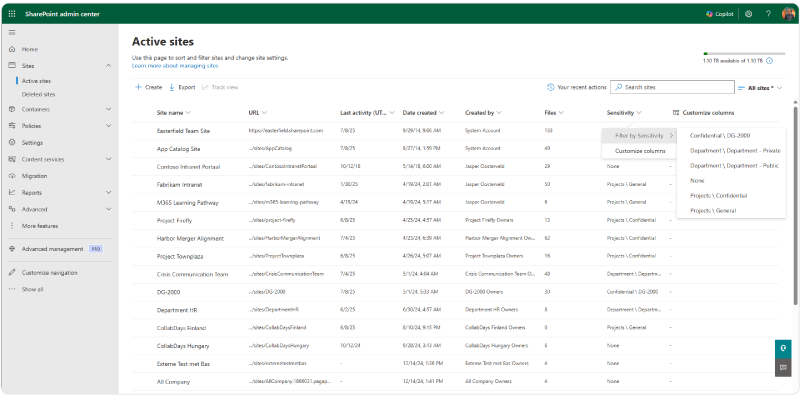This screenshot has width=801, height=400.
Task: Open the app launcher waffle icon
Action: [12, 13]
